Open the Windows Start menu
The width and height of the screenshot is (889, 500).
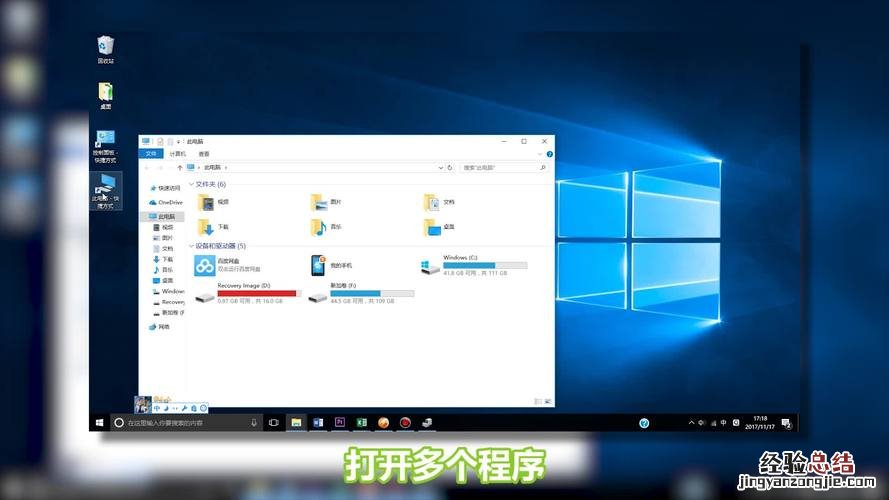(100, 423)
